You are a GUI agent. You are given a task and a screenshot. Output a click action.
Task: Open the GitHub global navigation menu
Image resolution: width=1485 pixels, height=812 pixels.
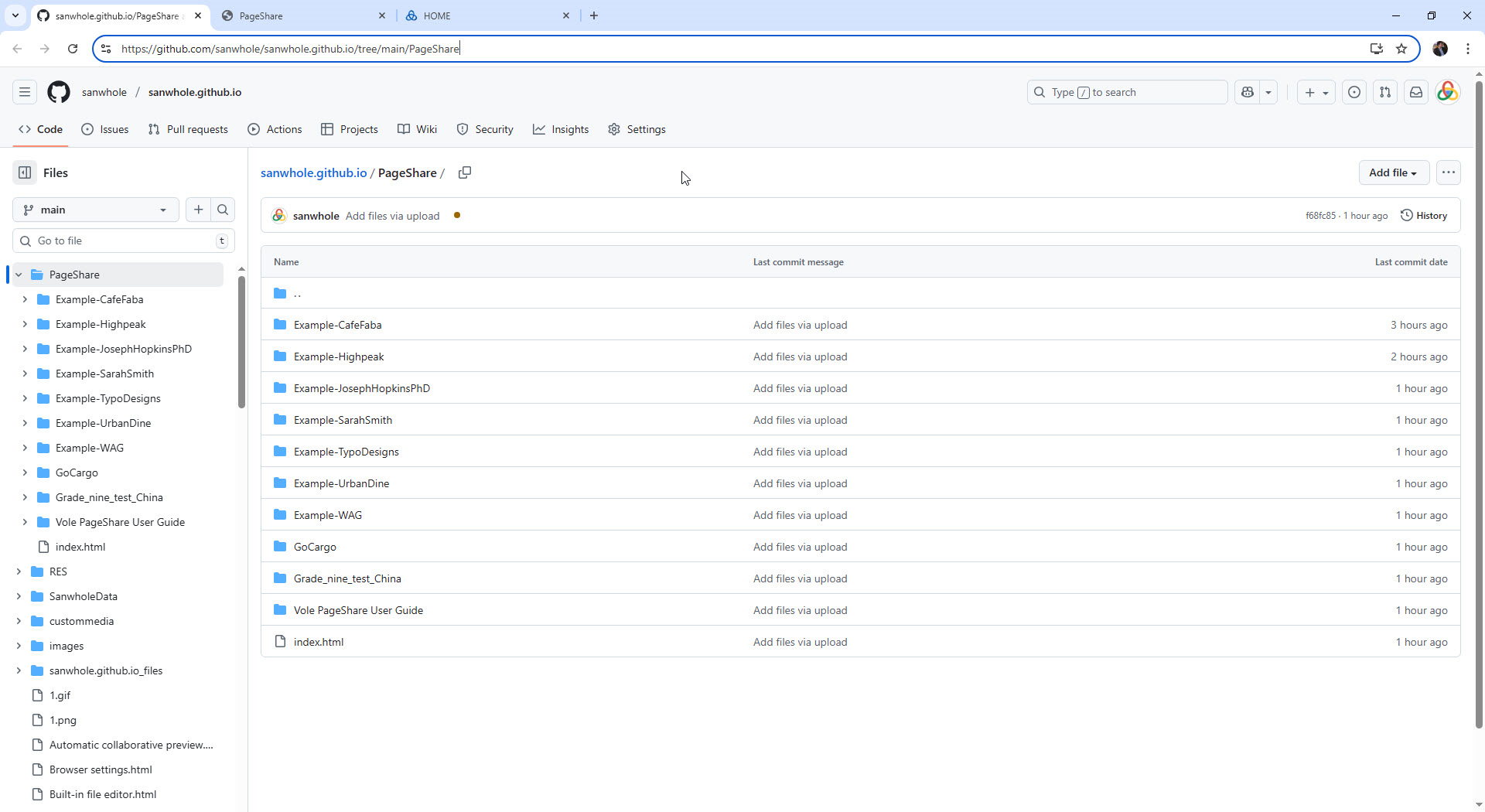pyautogui.click(x=25, y=92)
